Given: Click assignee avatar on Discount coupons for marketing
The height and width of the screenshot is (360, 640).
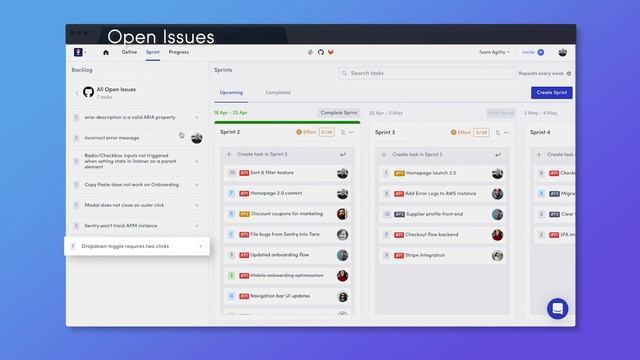Looking at the screenshot, I should [342, 214].
